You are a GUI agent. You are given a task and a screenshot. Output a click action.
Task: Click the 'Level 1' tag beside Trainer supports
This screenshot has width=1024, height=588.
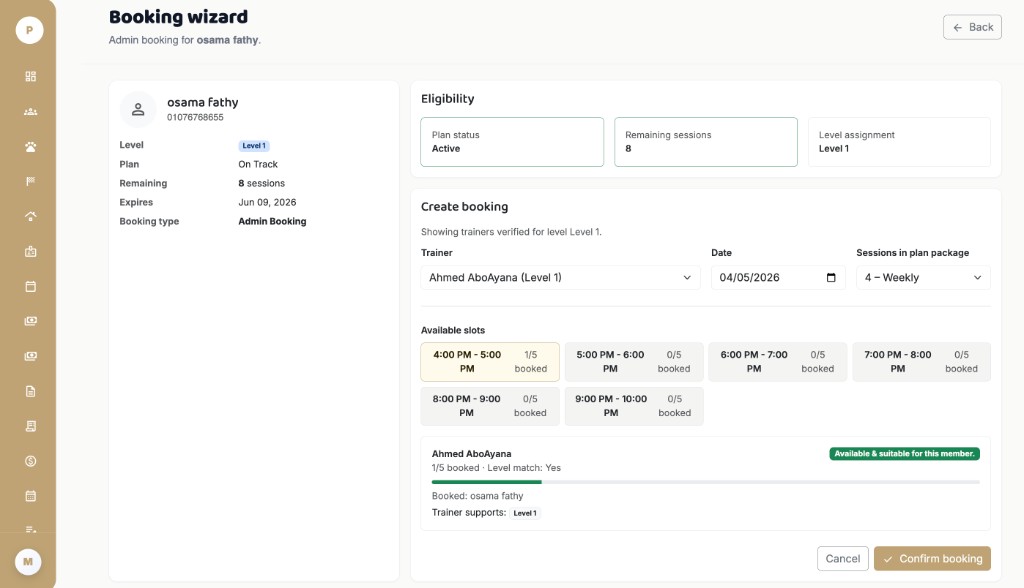pyautogui.click(x=525, y=513)
